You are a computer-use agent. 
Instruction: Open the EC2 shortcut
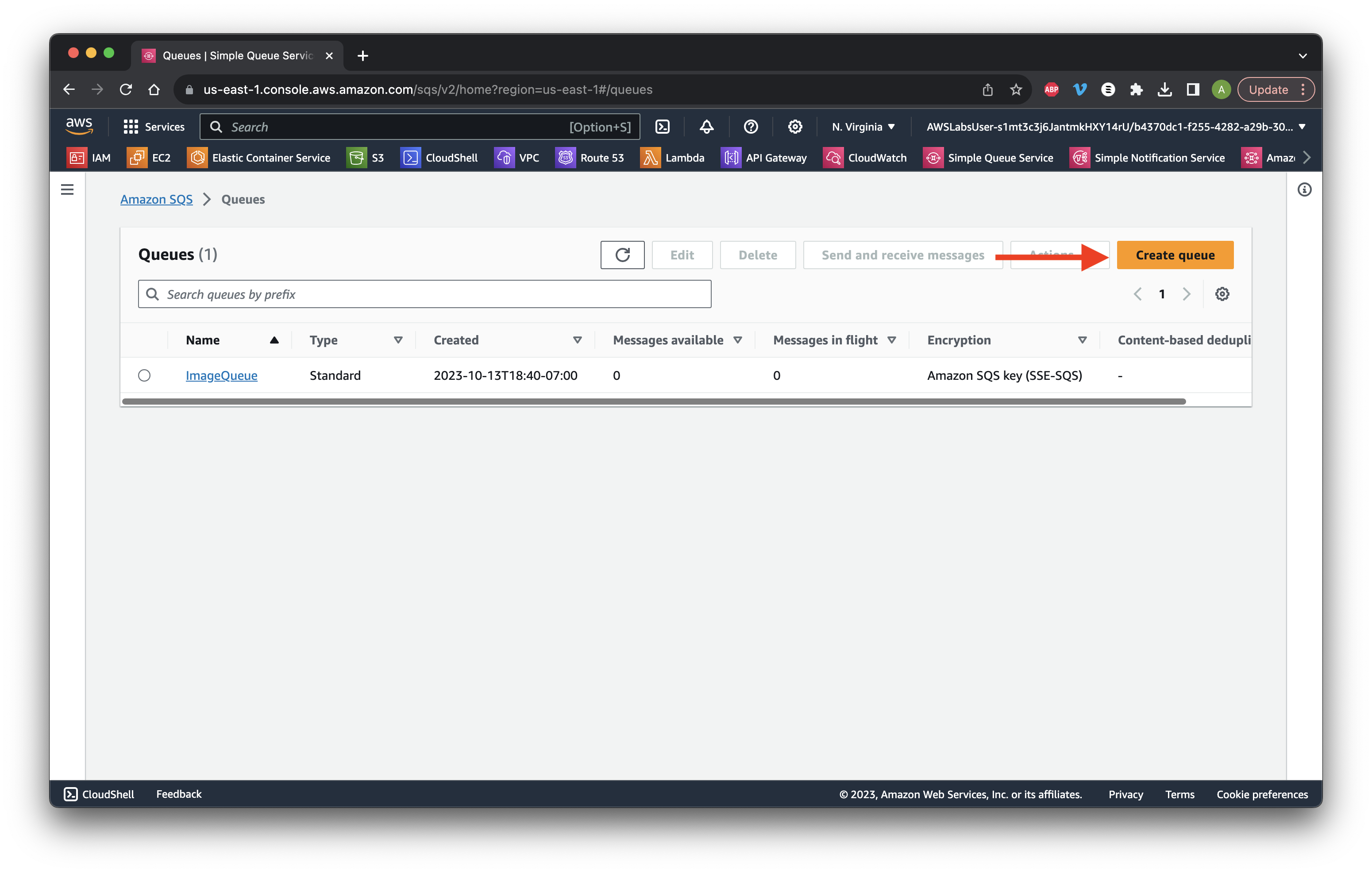[149, 158]
